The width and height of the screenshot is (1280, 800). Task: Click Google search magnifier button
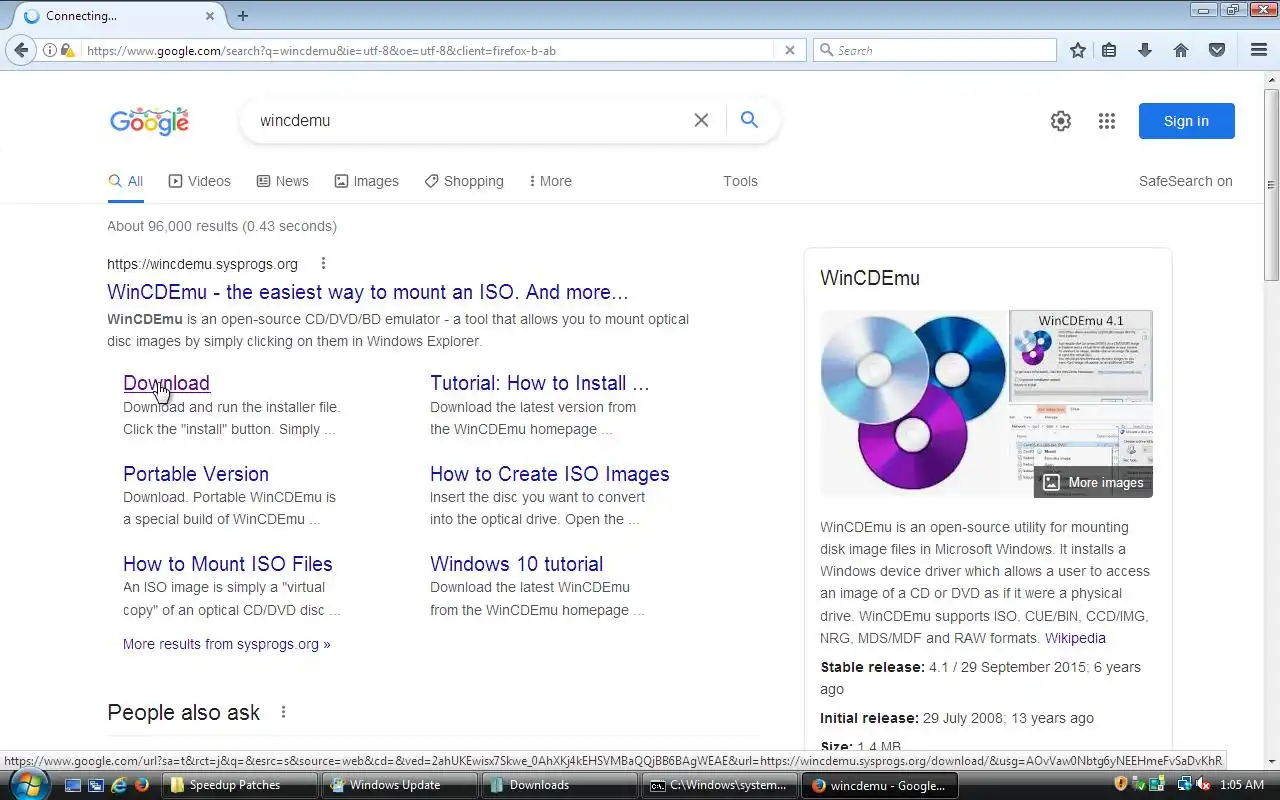coord(749,120)
